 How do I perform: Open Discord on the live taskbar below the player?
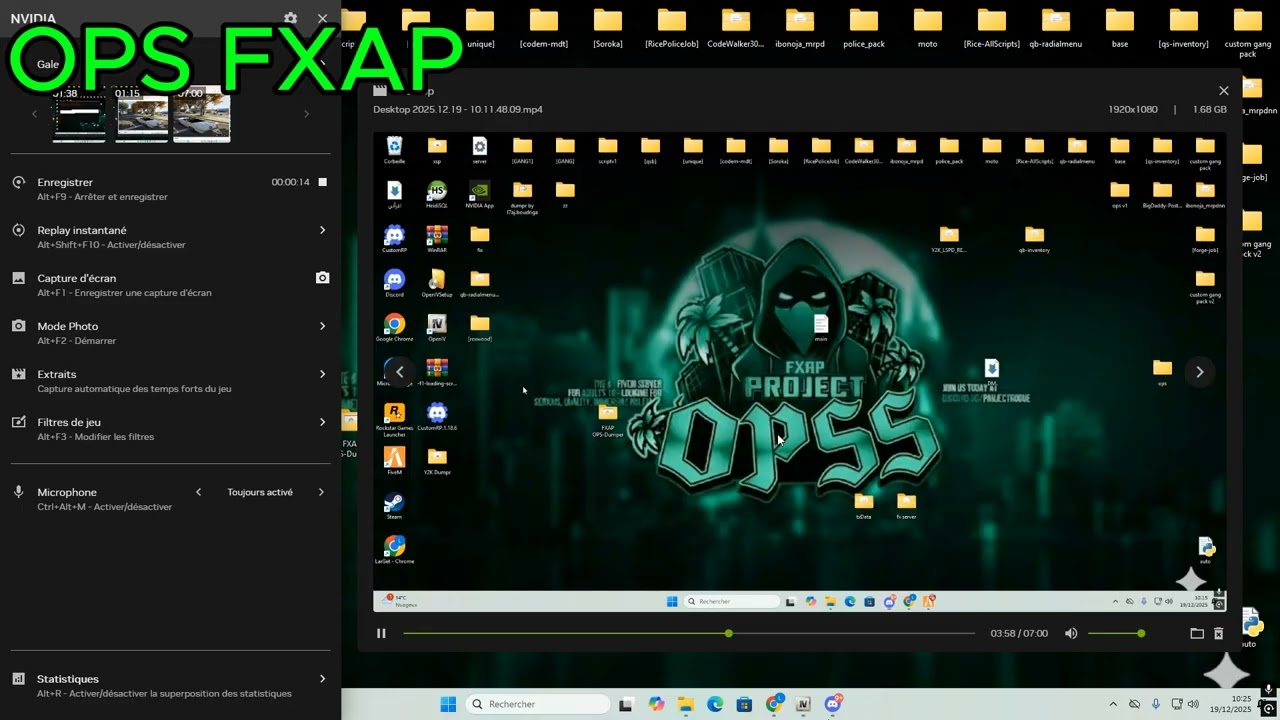[833, 704]
